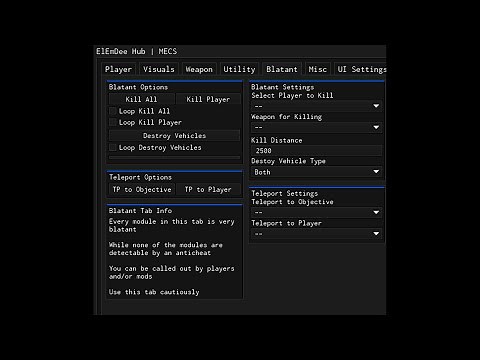Click the Kill Distance label
Screen dimensions: 480x360
(x=277, y=140)
